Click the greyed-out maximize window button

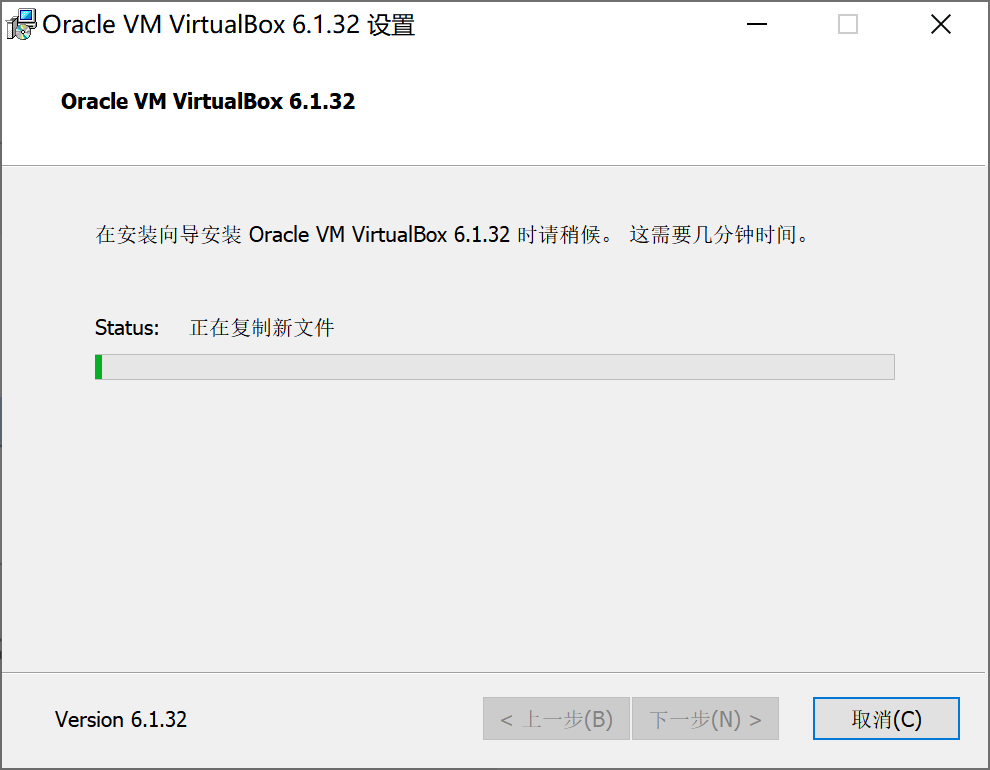point(847,25)
